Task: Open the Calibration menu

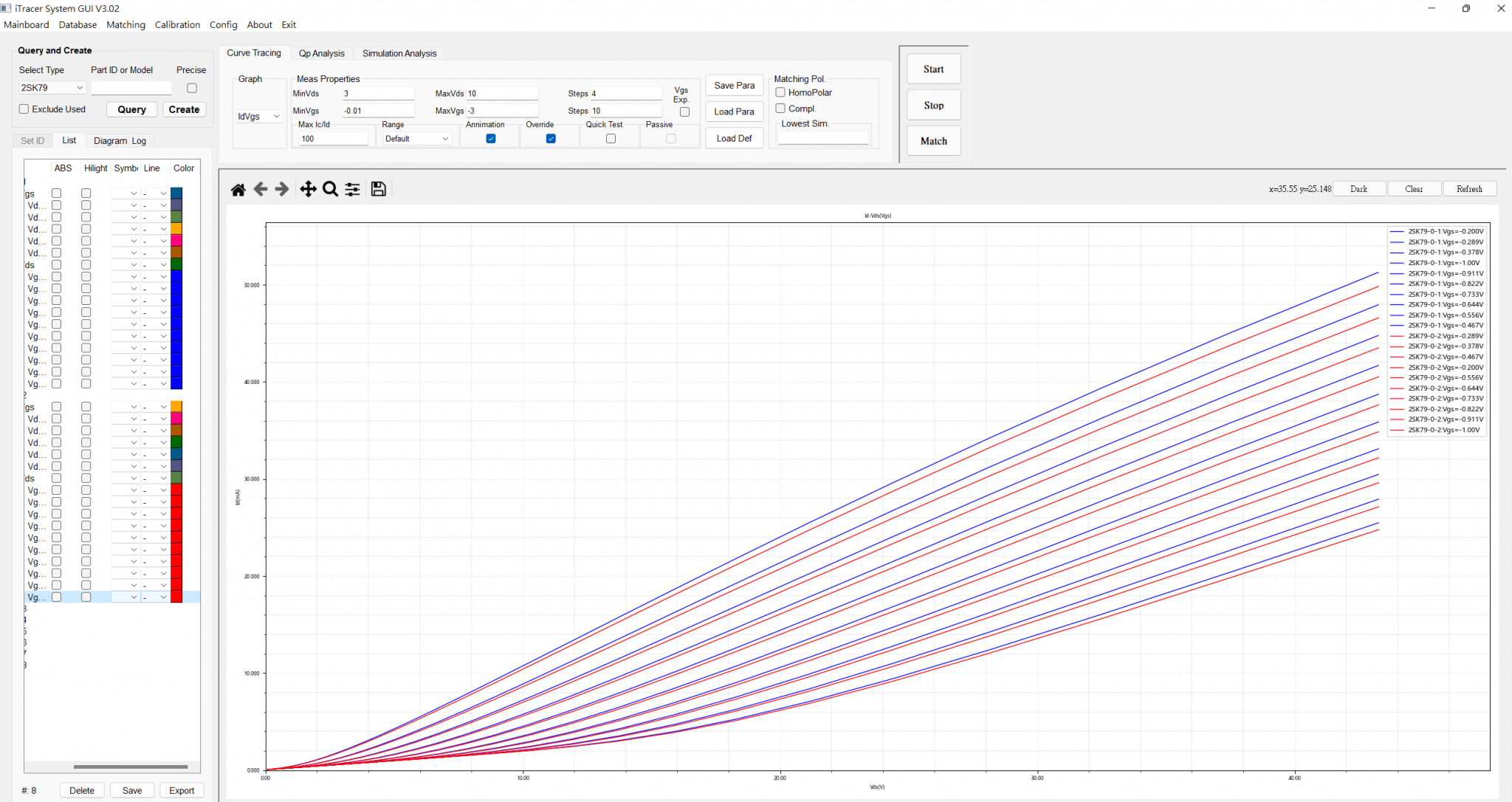Action: click(177, 24)
